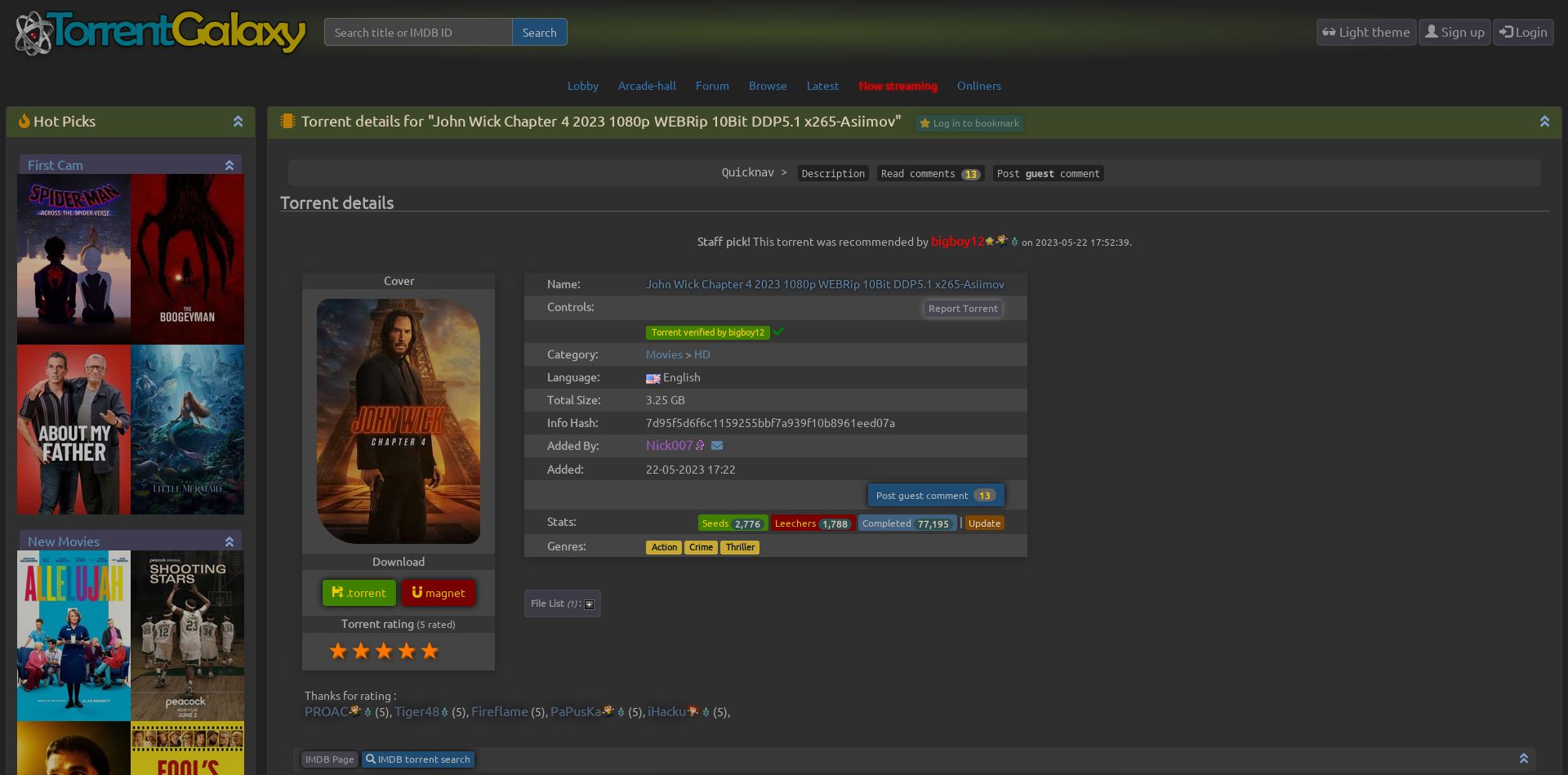Click the Leechers 1,788 badge
1568x775 pixels.
pyautogui.click(x=813, y=523)
